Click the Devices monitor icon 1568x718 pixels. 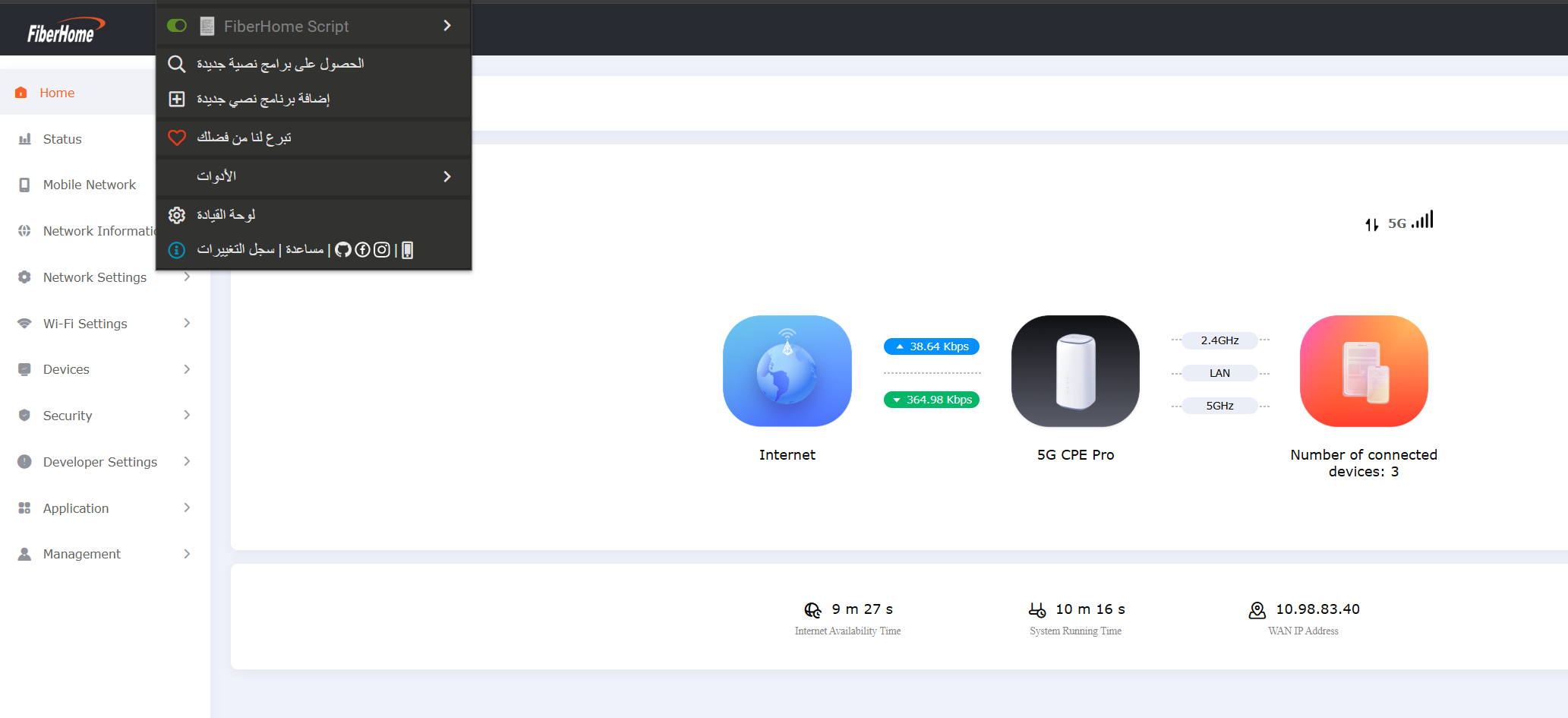pyautogui.click(x=24, y=369)
